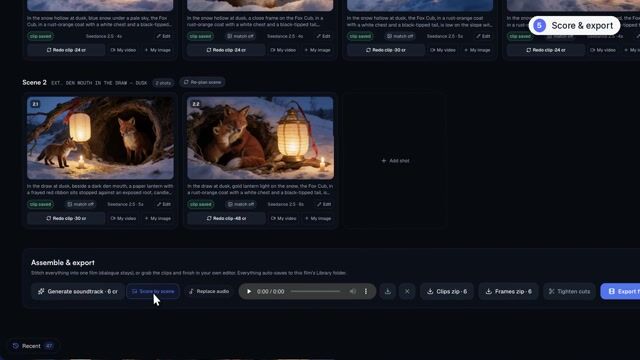This screenshot has height=360, width=640.
Task: Click 'Seedance 2.5 · 4s' on the 'pale sky' card
Action: pyautogui.click(x=104, y=36)
